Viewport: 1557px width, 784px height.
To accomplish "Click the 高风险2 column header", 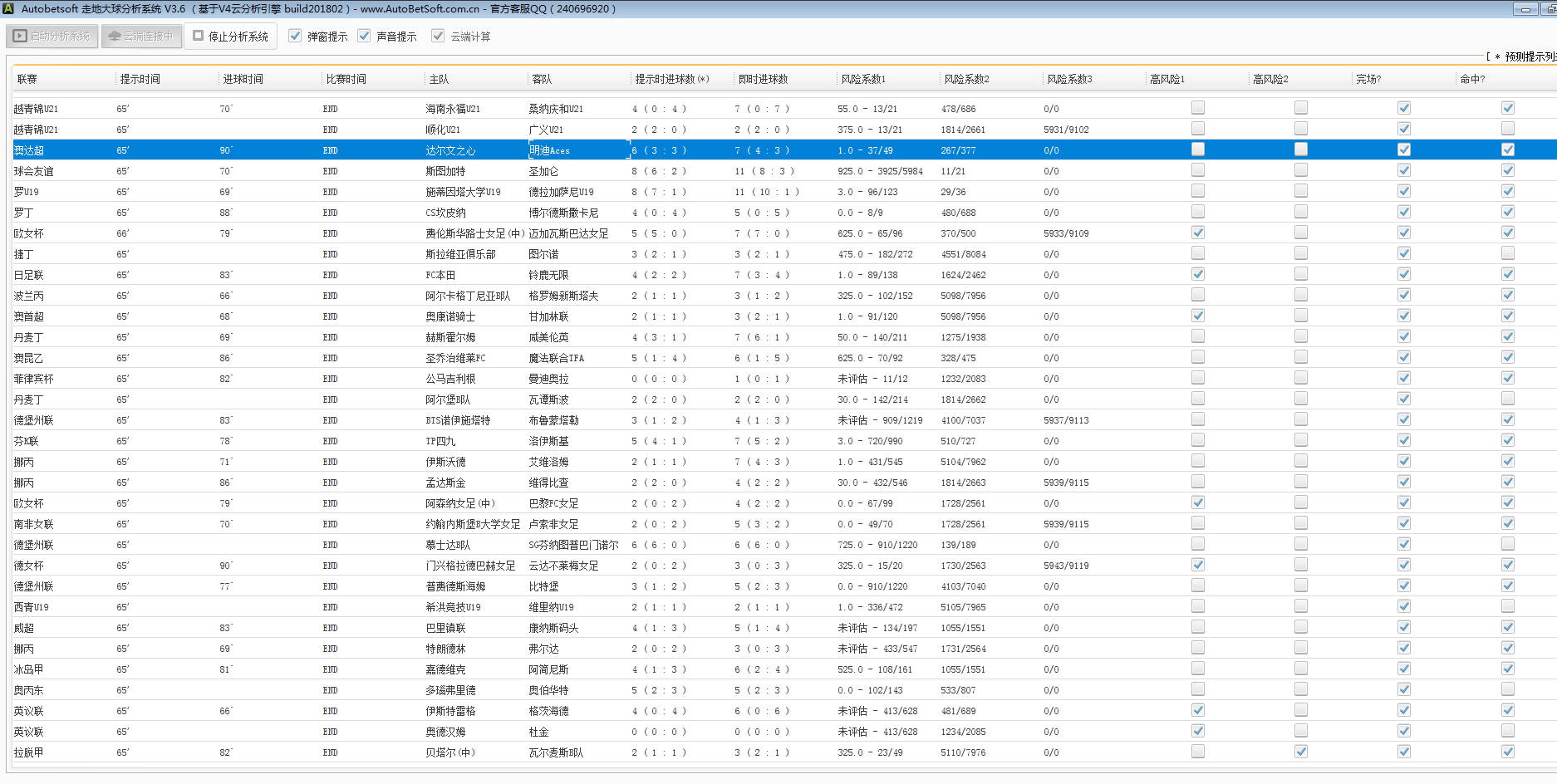I will point(1270,79).
